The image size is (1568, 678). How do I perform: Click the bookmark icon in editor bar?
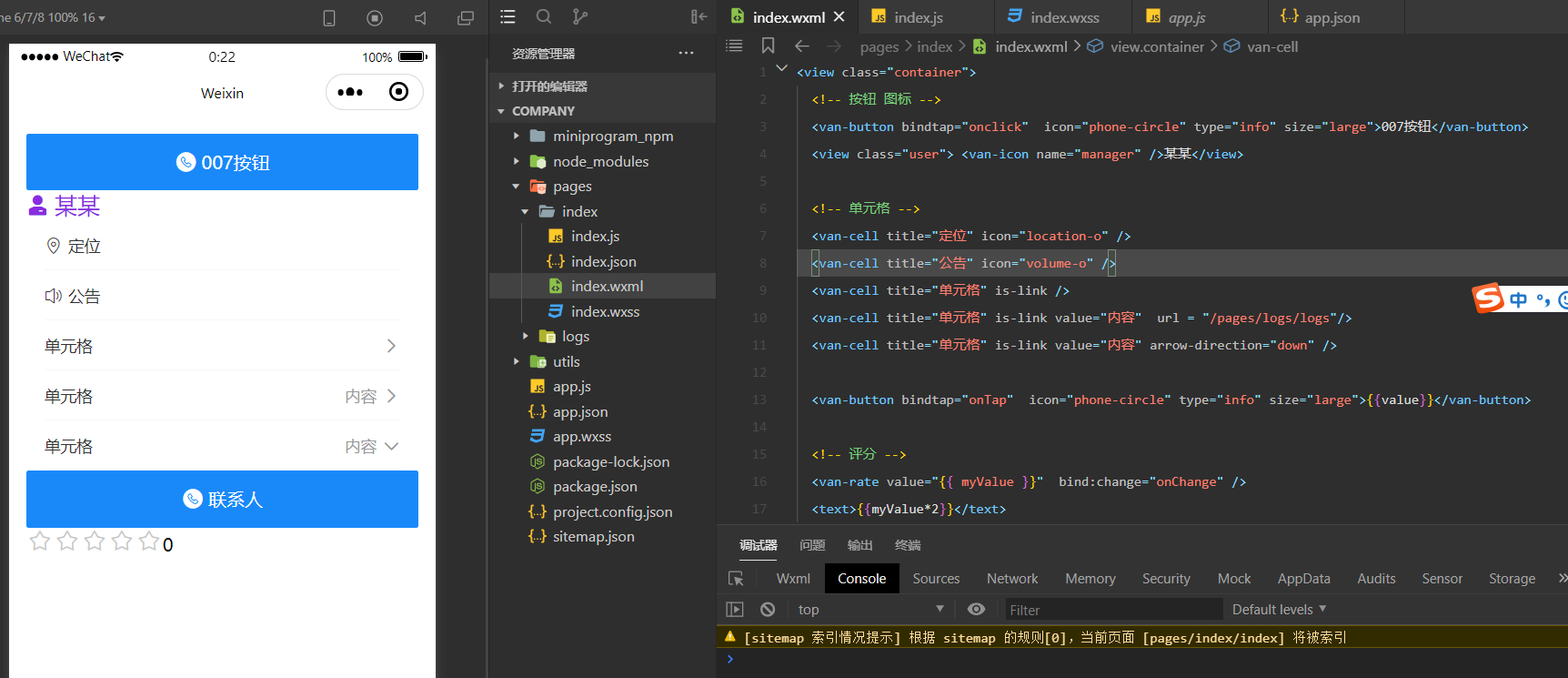(x=769, y=46)
